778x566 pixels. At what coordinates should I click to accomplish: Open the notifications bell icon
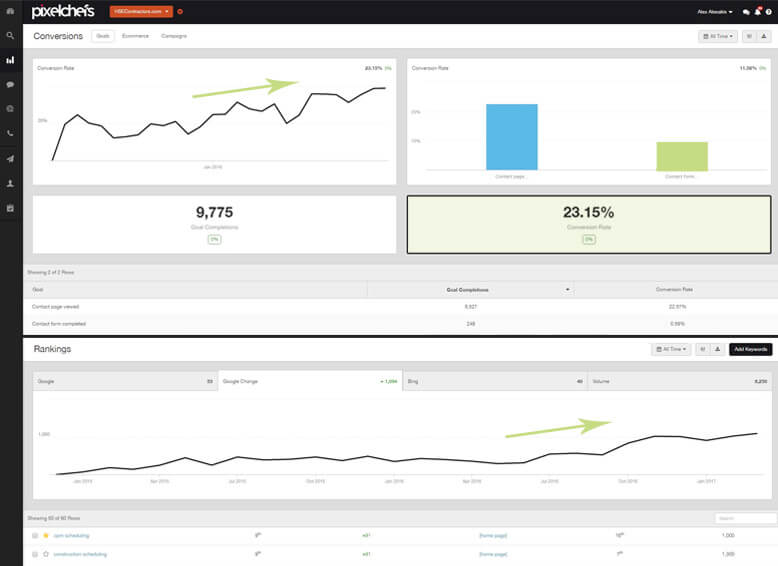(758, 11)
